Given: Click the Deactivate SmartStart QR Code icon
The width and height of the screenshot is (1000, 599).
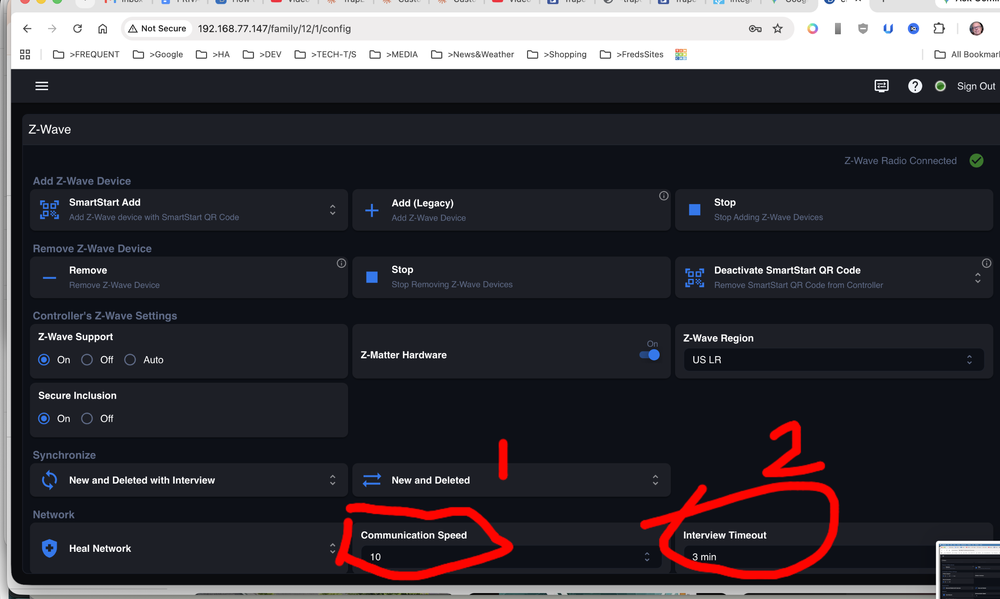Looking at the screenshot, I should (x=695, y=277).
